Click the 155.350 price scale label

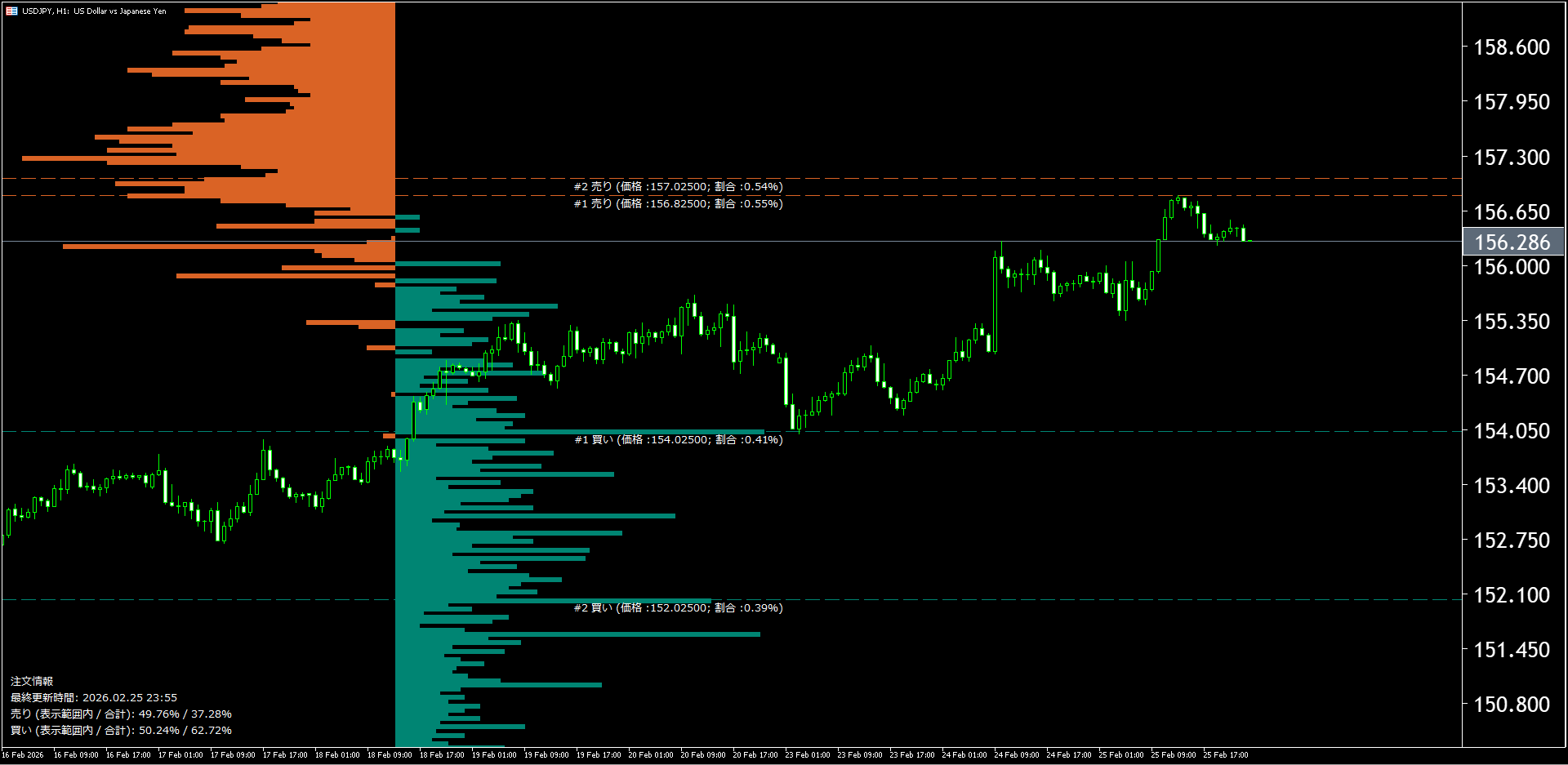(x=1512, y=322)
